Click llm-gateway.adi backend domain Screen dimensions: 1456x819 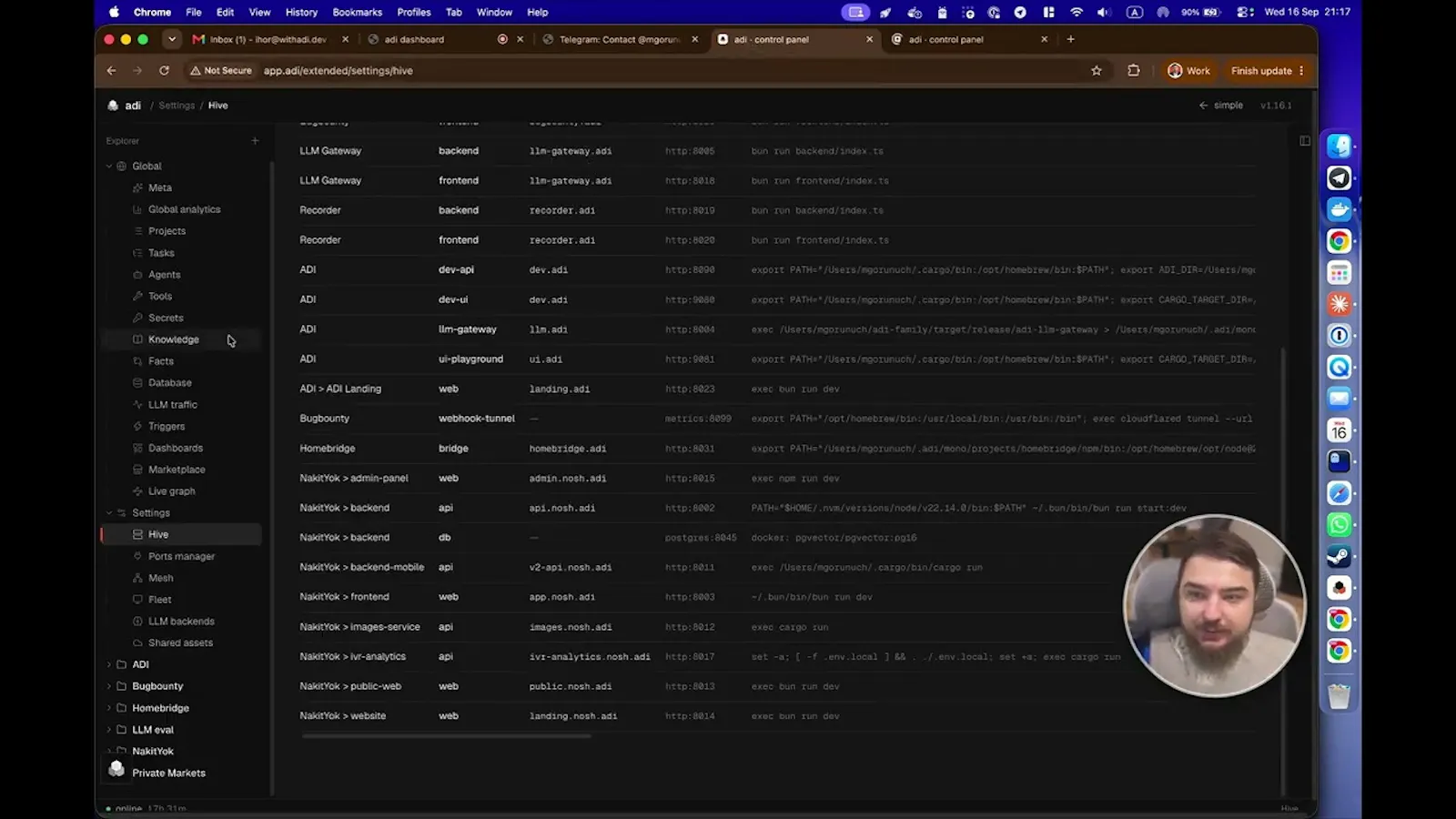(x=571, y=151)
